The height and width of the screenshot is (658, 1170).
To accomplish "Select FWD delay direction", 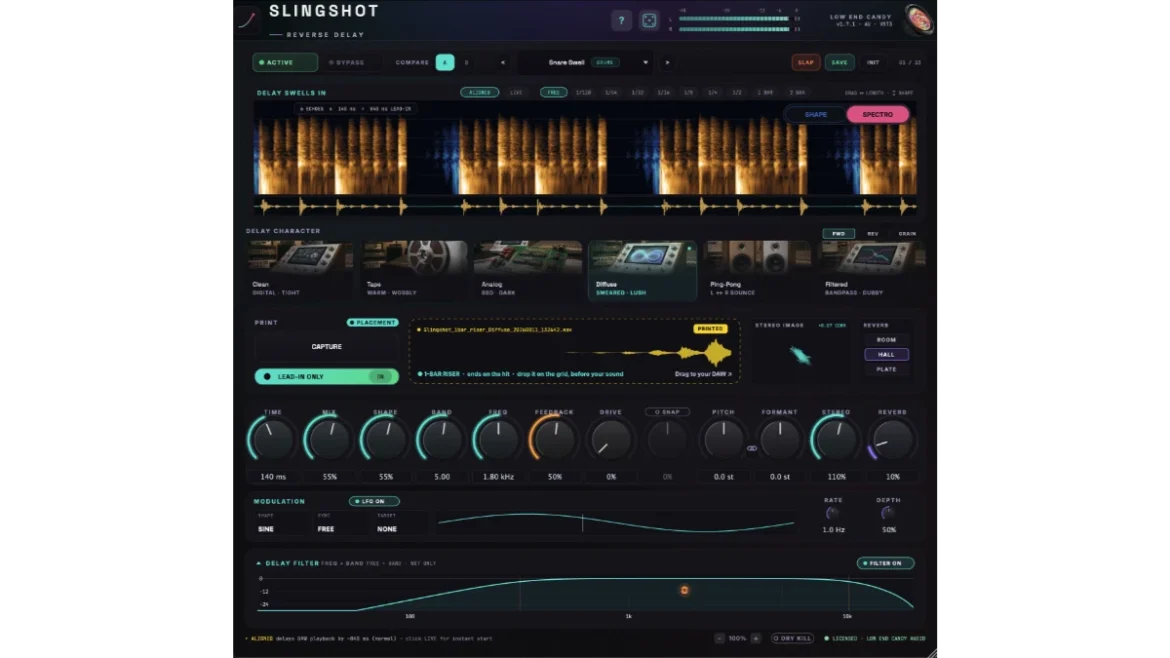I will [839, 234].
